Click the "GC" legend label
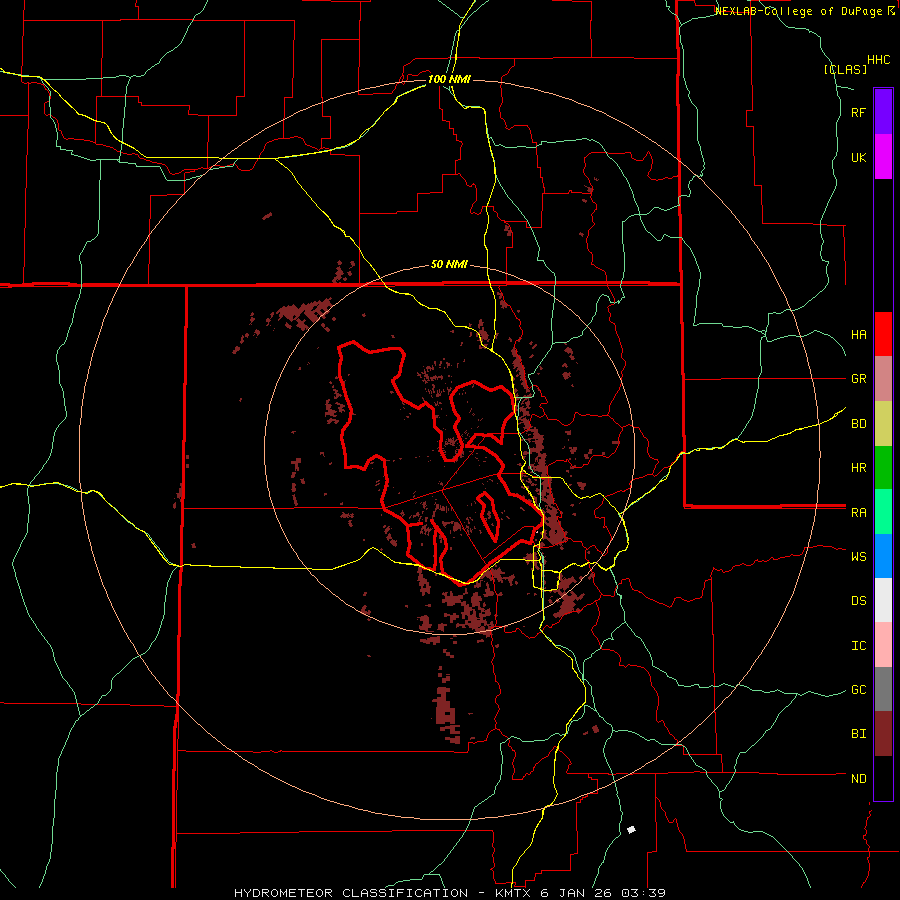The image size is (900, 900). click(858, 690)
